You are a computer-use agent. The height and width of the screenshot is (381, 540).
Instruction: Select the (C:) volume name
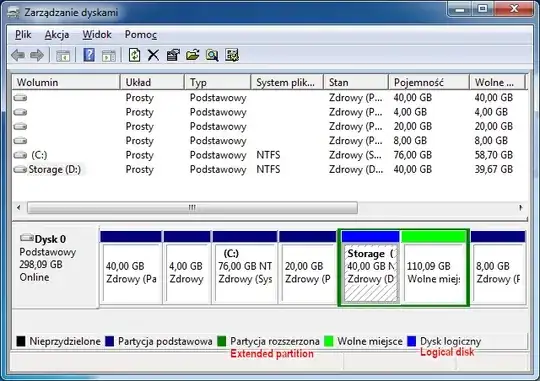[x=39, y=155]
